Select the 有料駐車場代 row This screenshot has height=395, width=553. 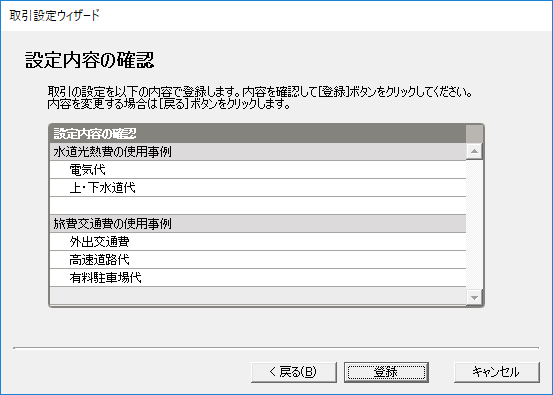(x=258, y=278)
